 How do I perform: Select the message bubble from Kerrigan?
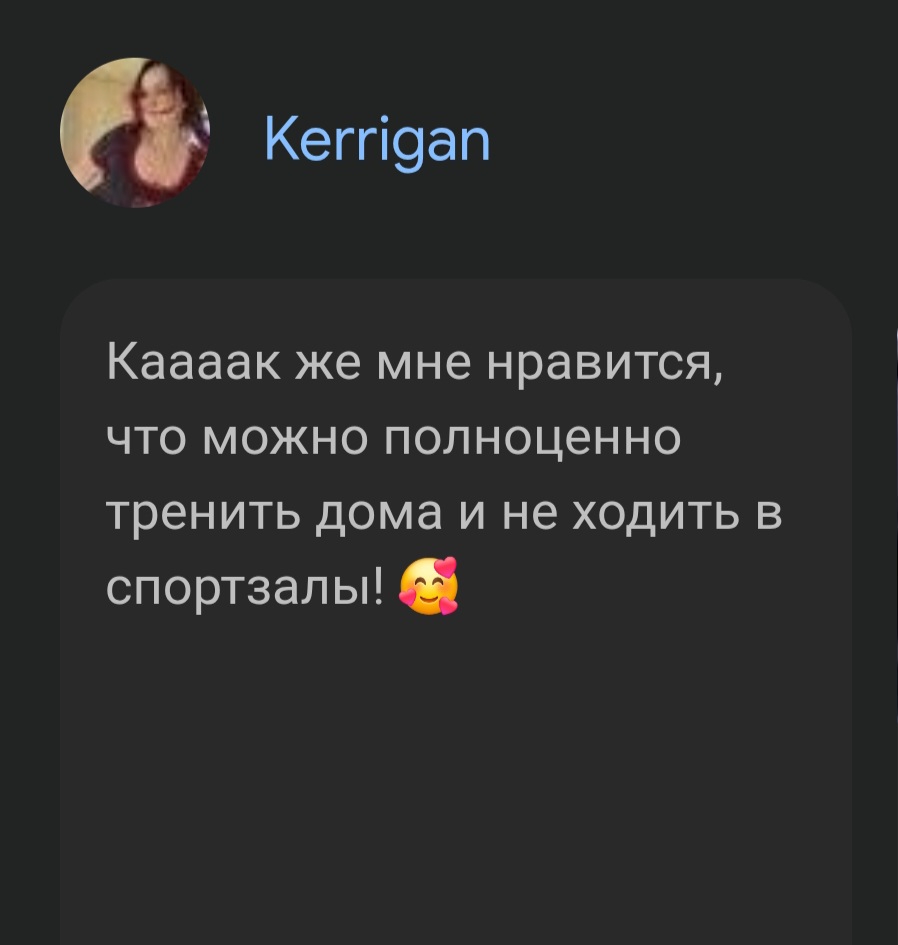point(456,612)
